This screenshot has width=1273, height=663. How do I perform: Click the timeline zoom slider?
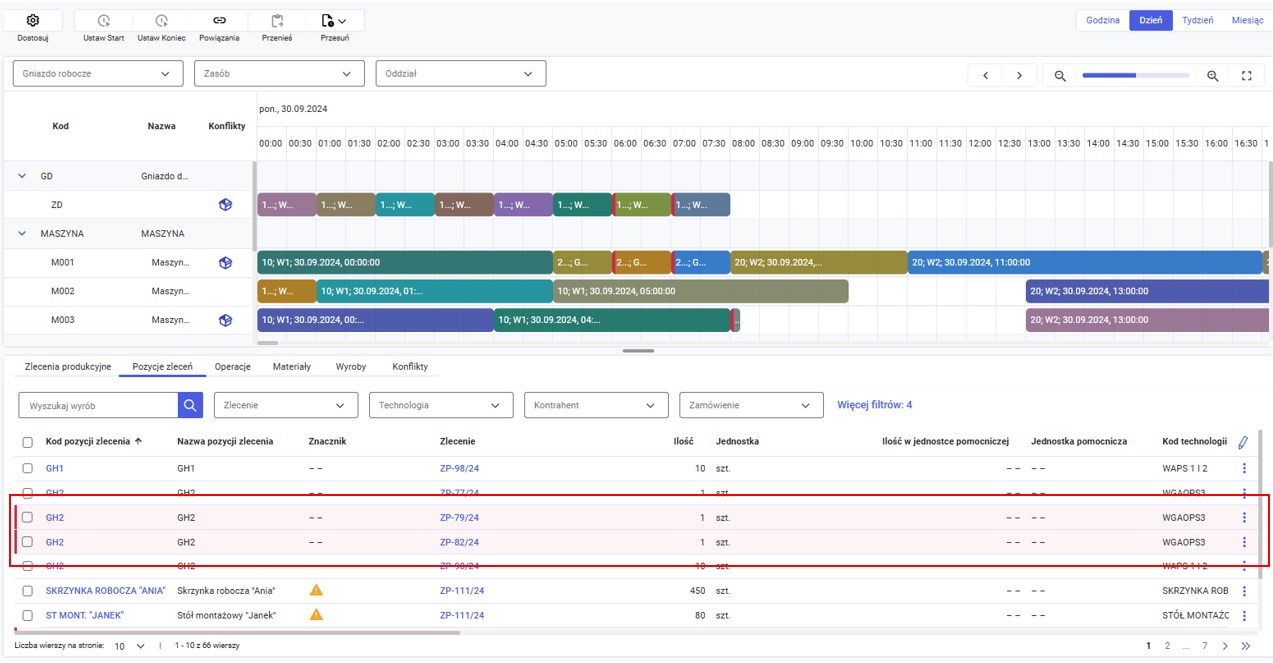[x=1135, y=76]
